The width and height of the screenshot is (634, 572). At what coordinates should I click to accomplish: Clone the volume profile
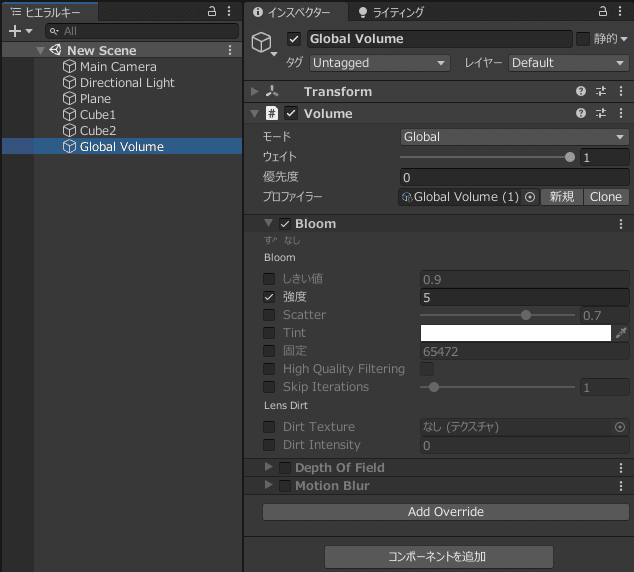[606, 197]
